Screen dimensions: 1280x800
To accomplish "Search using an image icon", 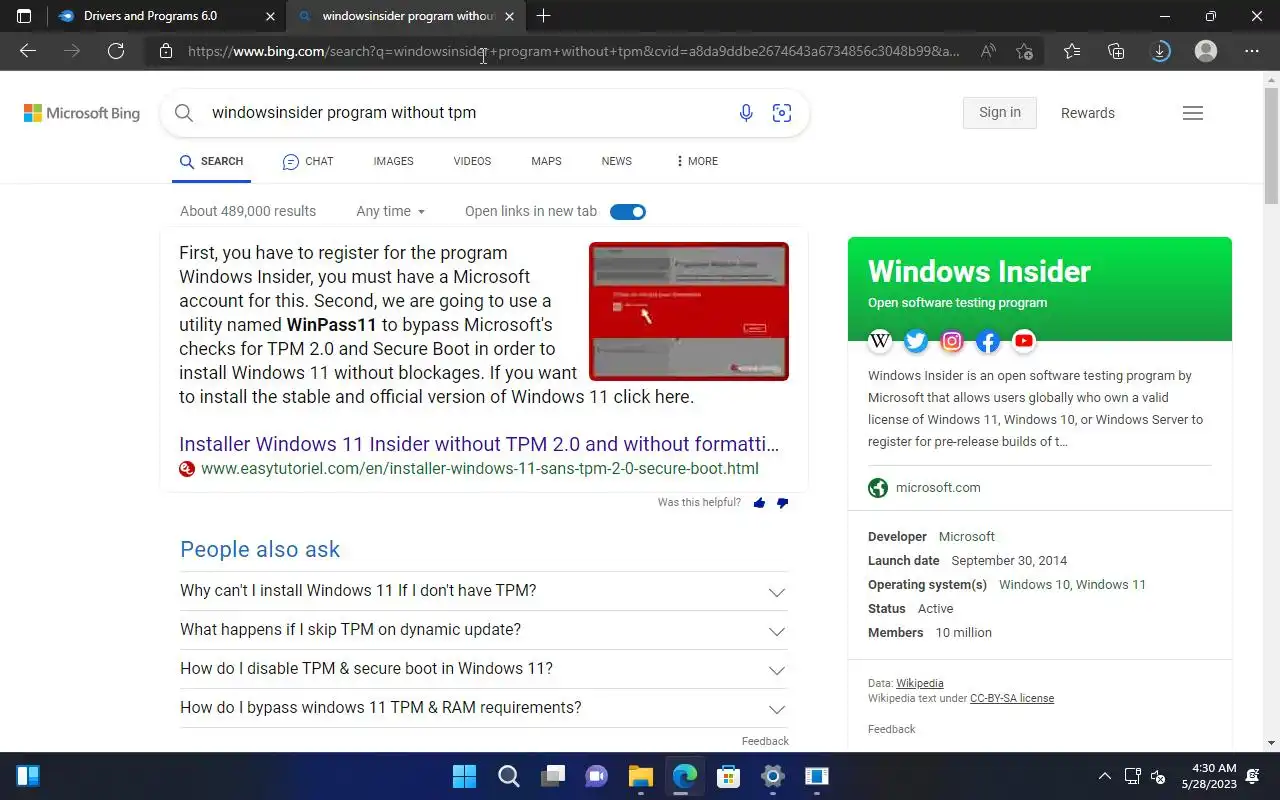I will (782, 113).
